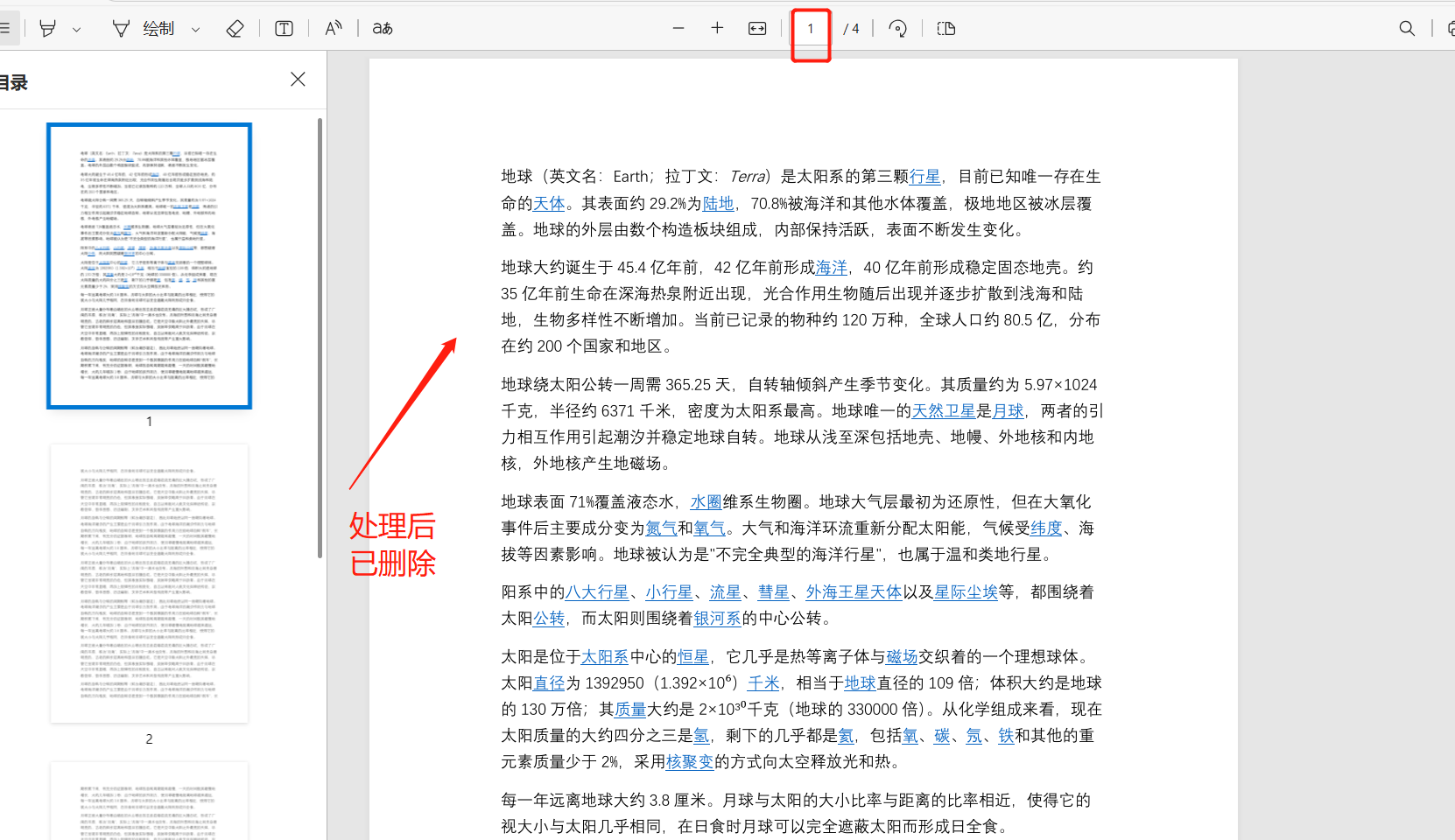The height and width of the screenshot is (840, 1455).
Task: Rotate the current page
Action: click(x=897, y=28)
